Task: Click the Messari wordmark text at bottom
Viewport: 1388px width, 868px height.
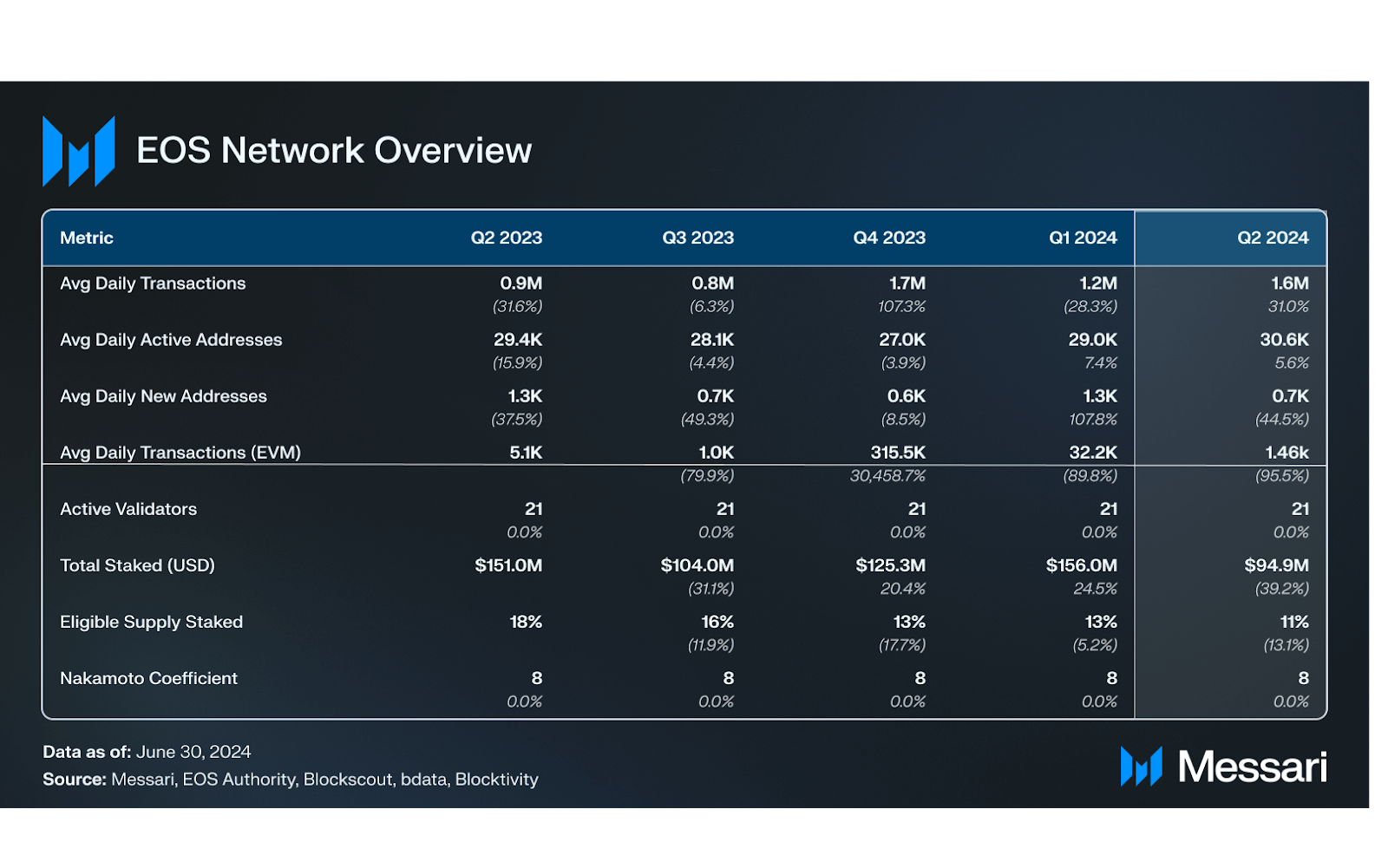Action: click(x=1252, y=767)
